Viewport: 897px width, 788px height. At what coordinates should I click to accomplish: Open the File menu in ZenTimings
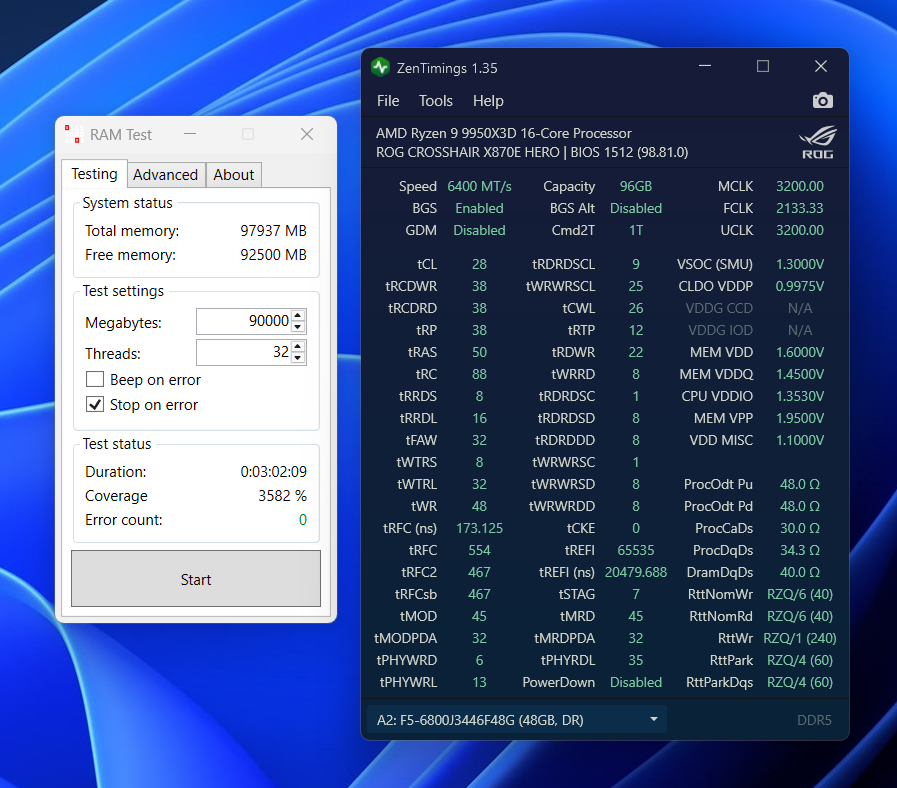[388, 101]
